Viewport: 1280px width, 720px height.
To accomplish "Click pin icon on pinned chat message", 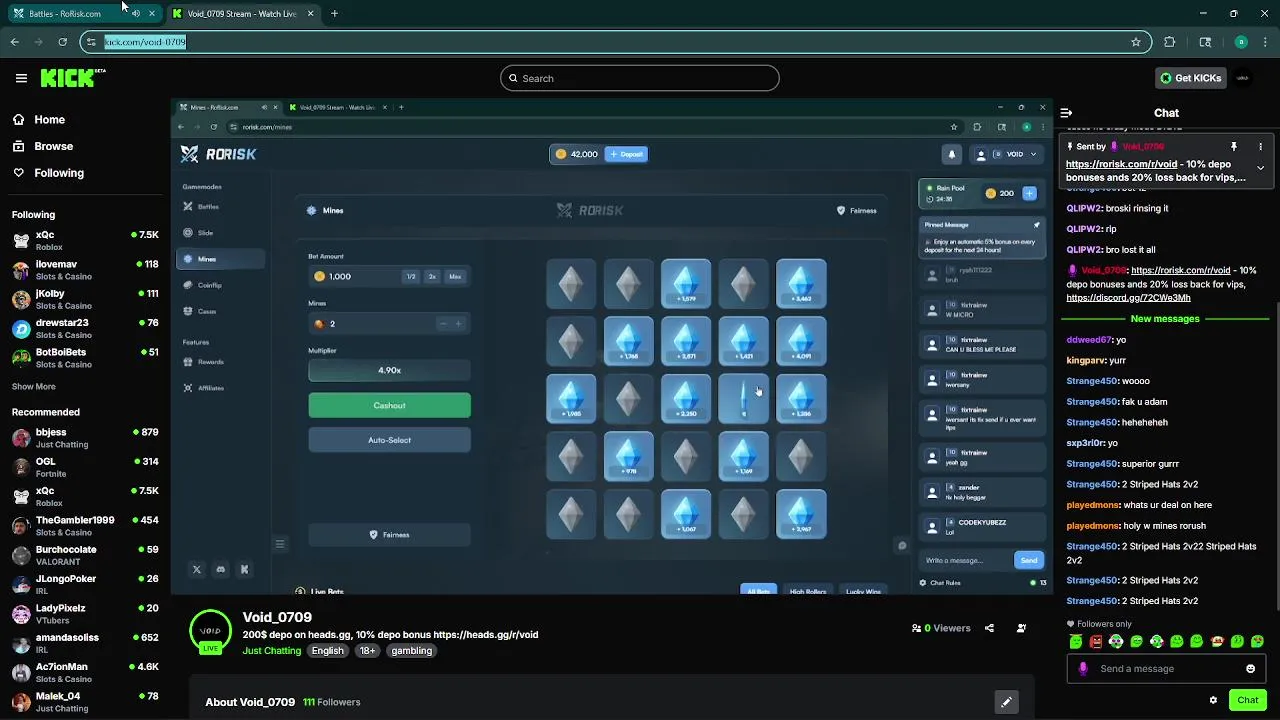I will pyautogui.click(x=1233, y=147).
